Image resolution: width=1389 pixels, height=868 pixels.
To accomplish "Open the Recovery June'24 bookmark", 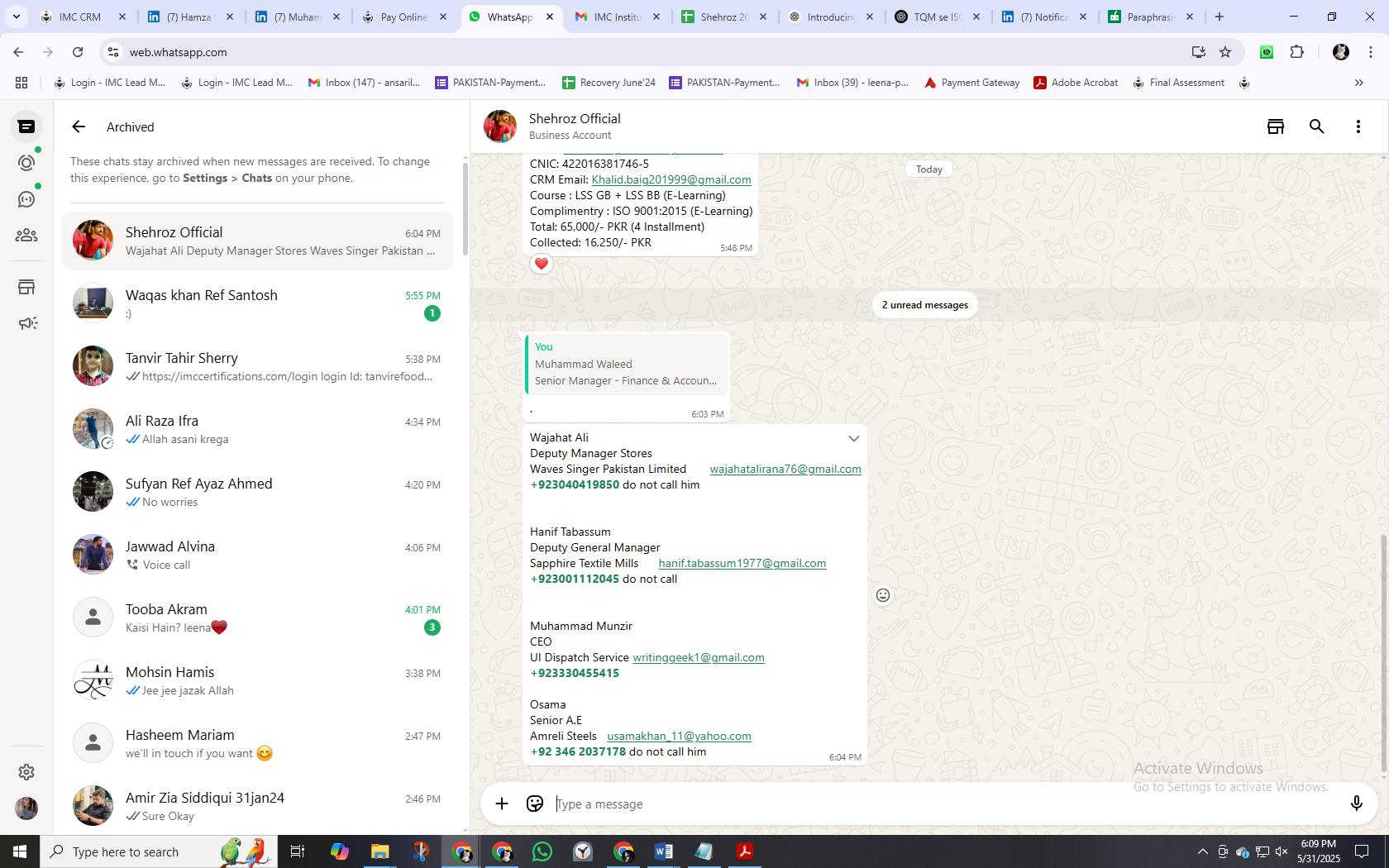I will point(609,83).
